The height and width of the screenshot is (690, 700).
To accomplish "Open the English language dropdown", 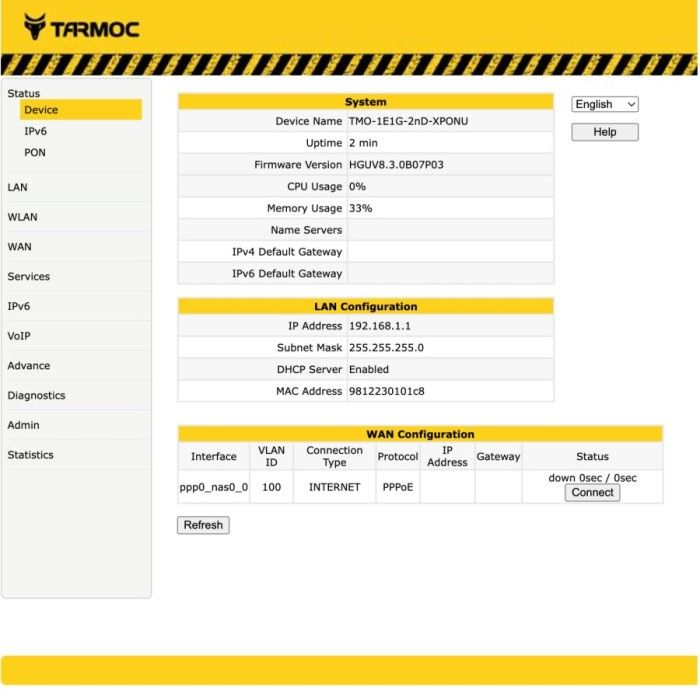I will tap(605, 104).
